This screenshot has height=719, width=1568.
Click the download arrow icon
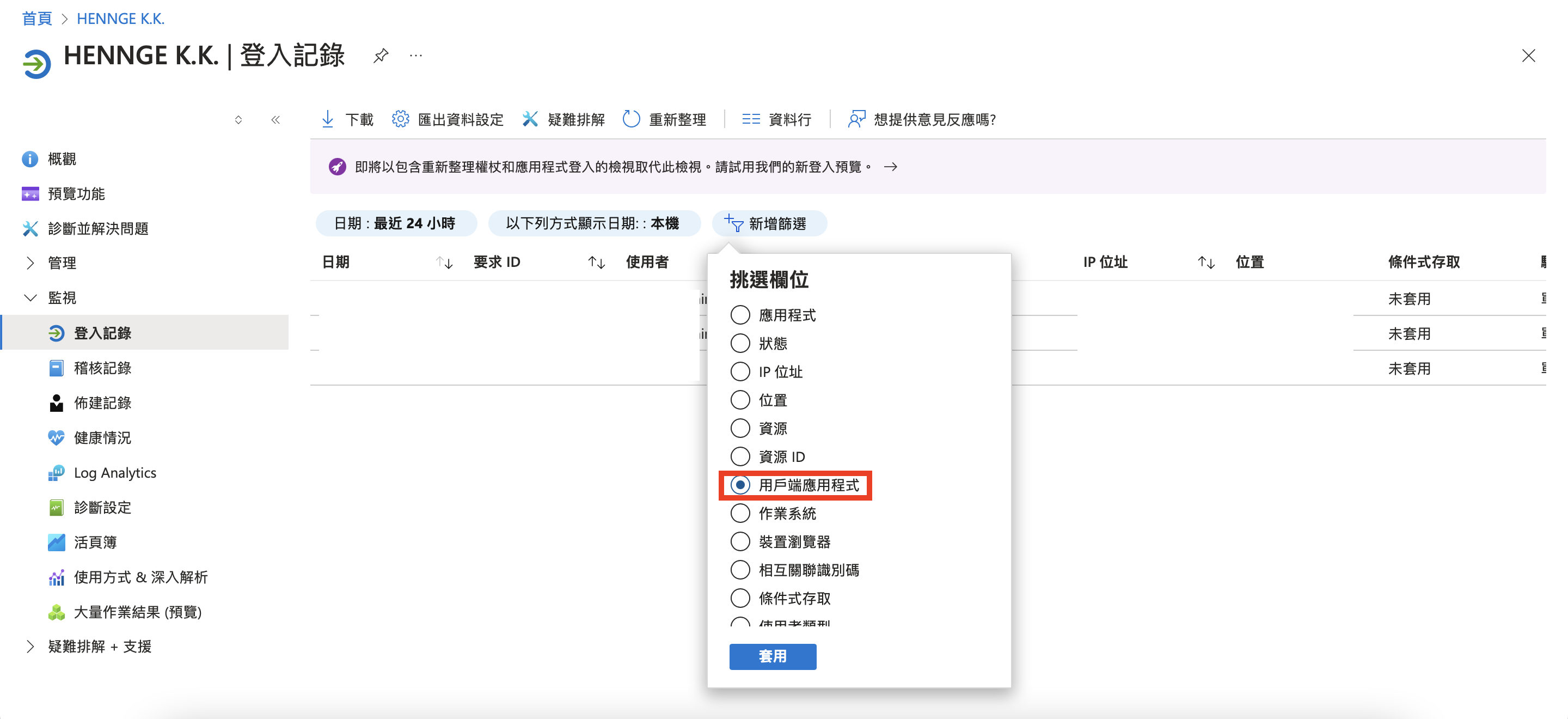(x=327, y=119)
